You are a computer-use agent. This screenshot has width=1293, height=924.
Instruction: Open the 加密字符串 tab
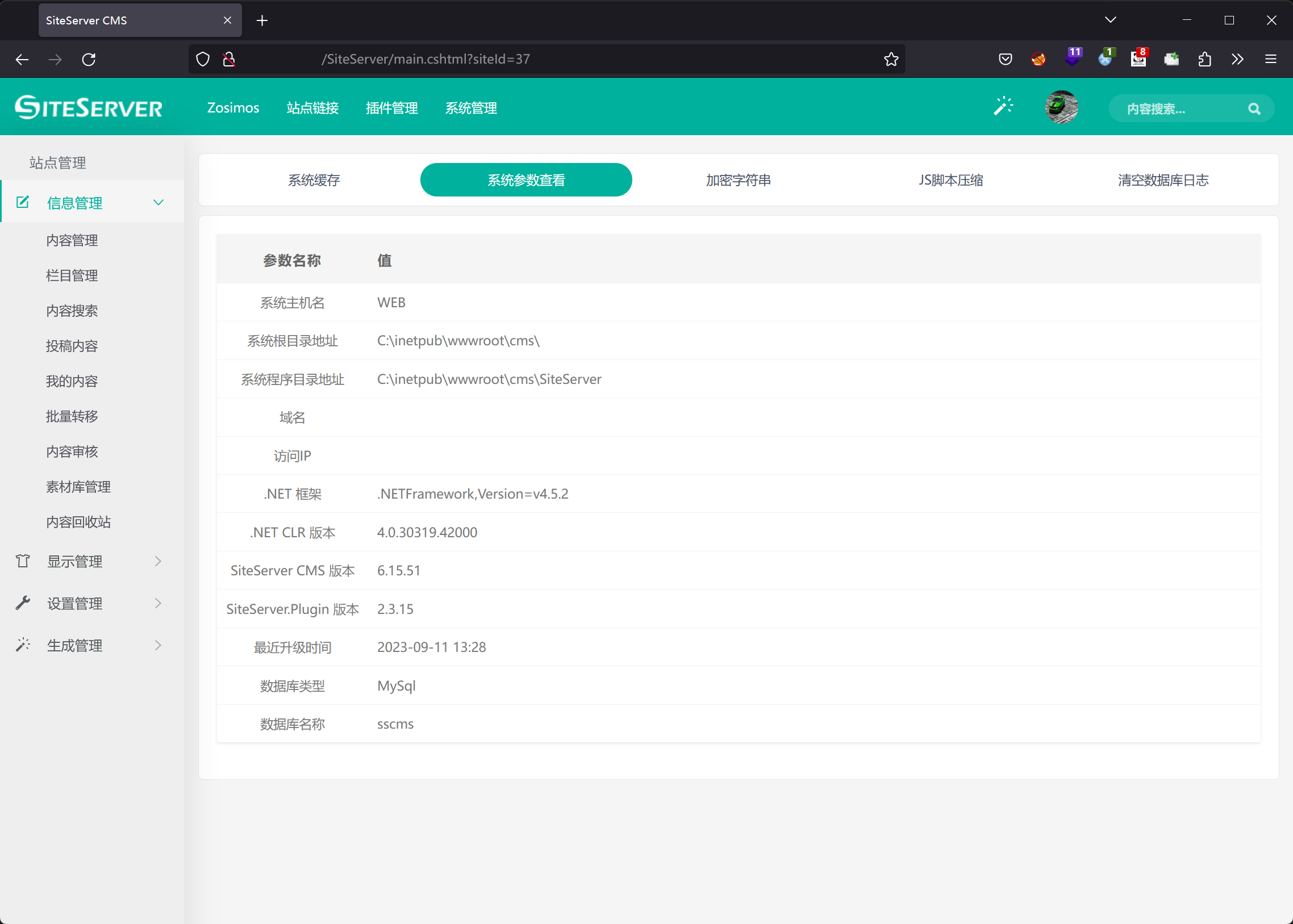[738, 181]
